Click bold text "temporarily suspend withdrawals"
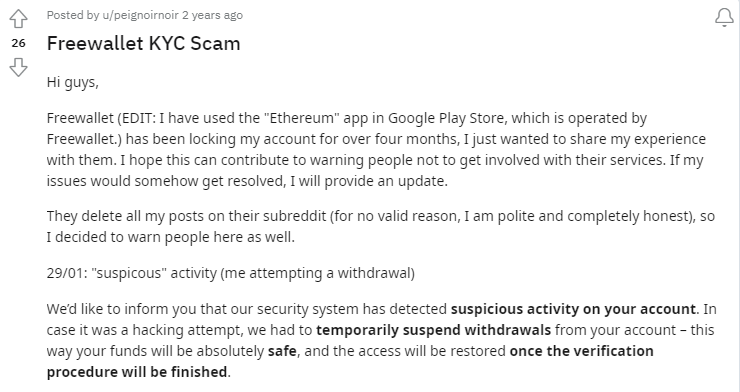740x392 pixels. tap(433, 330)
